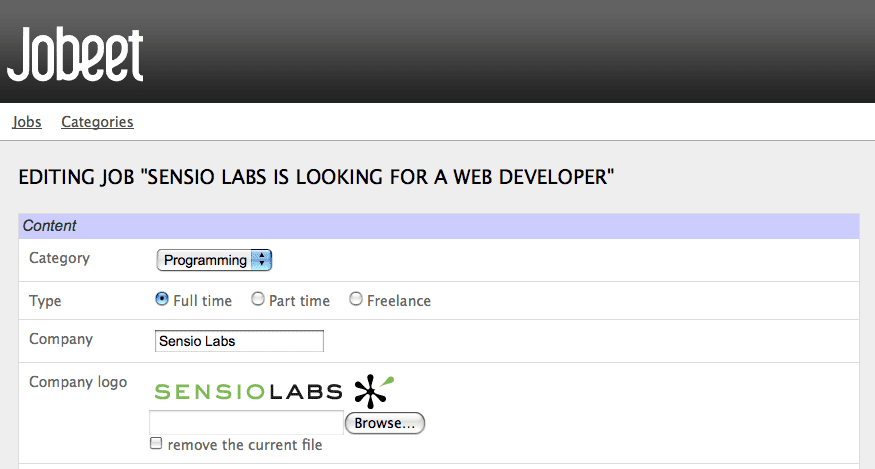
Task: Click the Content section header
Action: pos(439,226)
